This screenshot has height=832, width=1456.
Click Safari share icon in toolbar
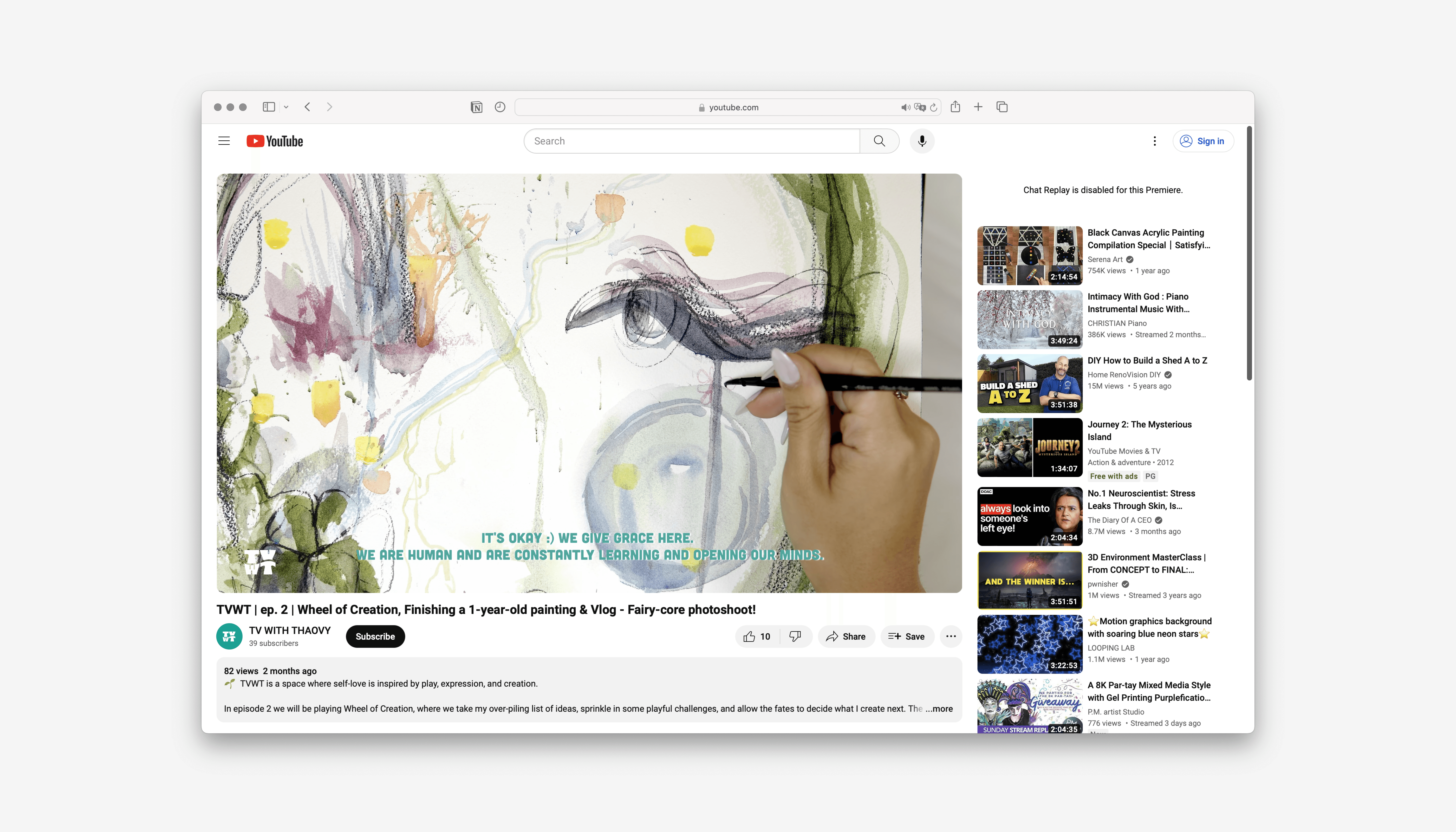tap(955, 107)
